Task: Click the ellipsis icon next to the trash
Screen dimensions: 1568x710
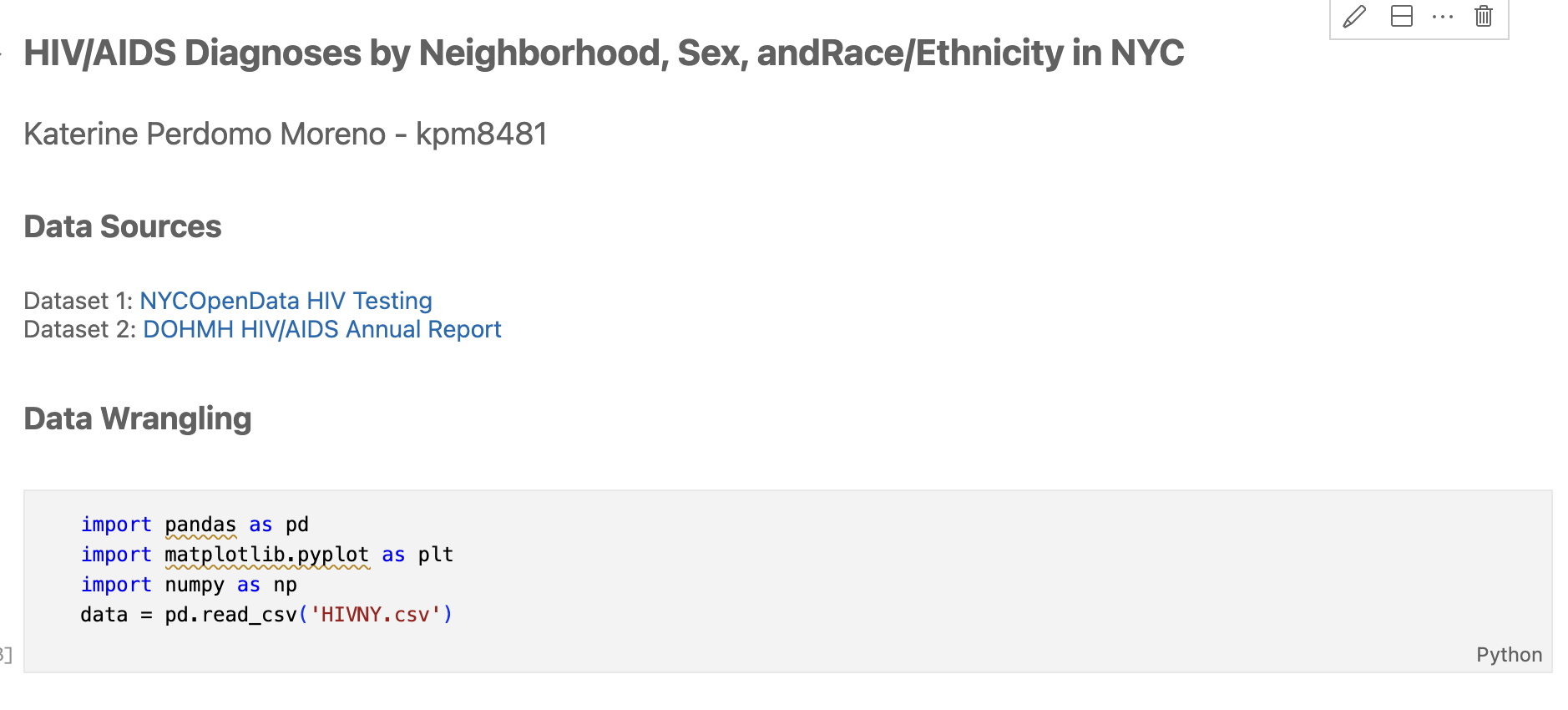Action: pos(1443,16)
